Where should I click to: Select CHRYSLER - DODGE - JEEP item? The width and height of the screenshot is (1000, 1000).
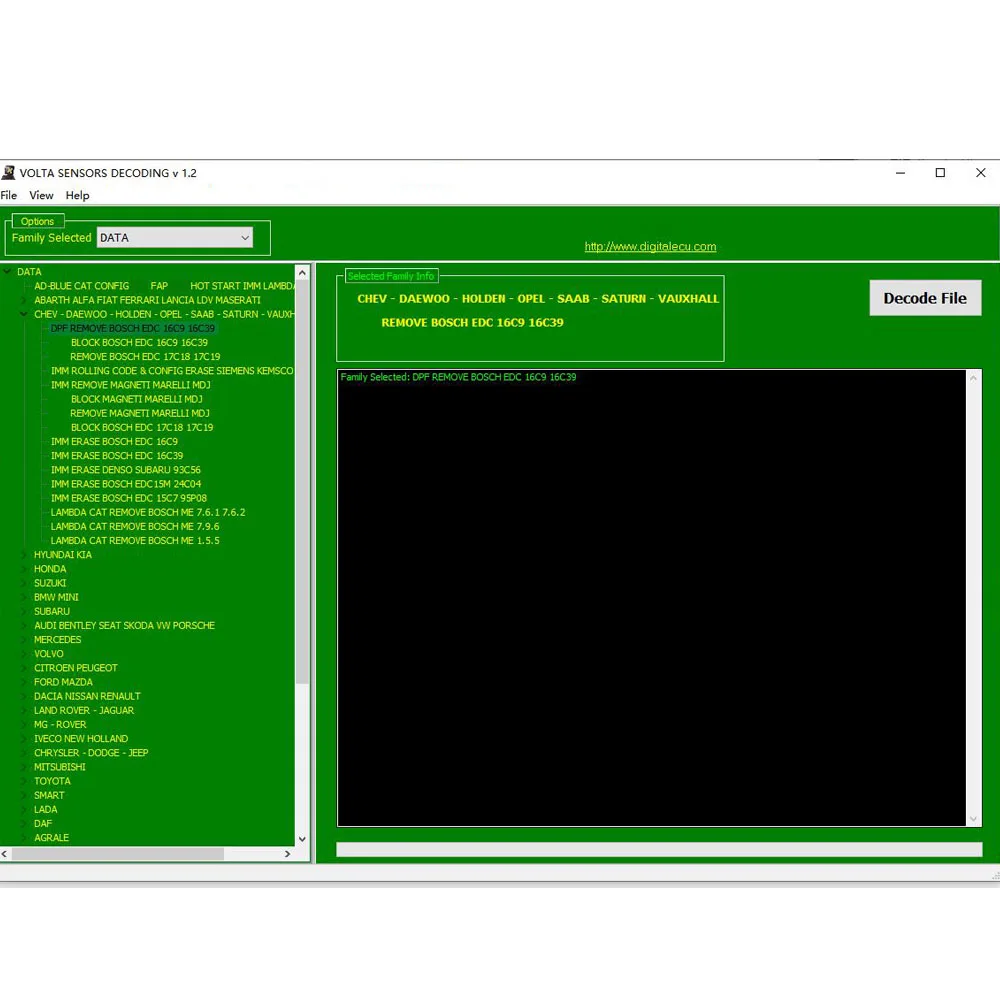point(91,753)
